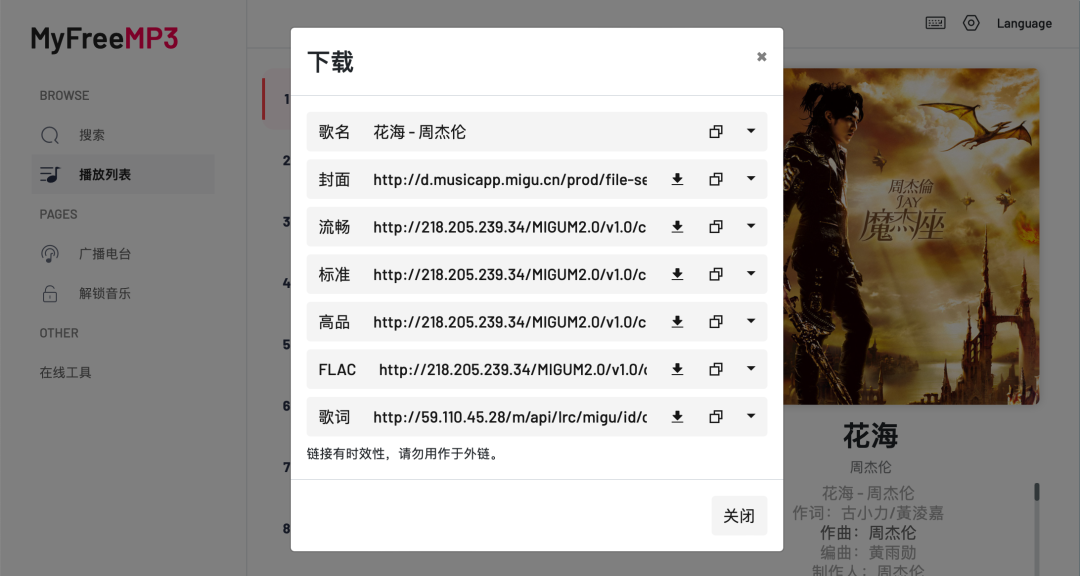
Task: Open the settings icon in header
Action: [971, 23]
